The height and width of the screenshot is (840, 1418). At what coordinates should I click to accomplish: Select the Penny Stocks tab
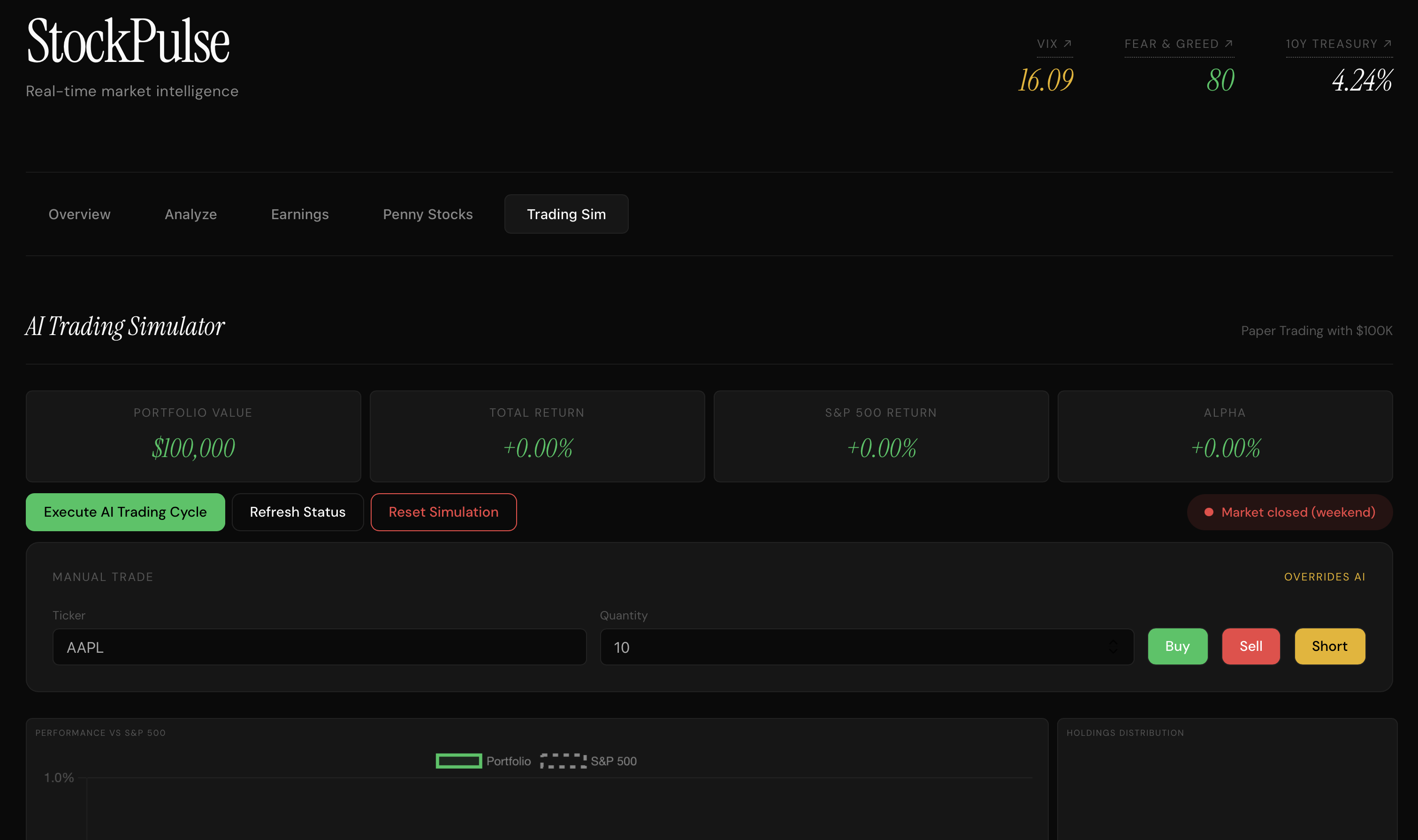pos(427,214)
